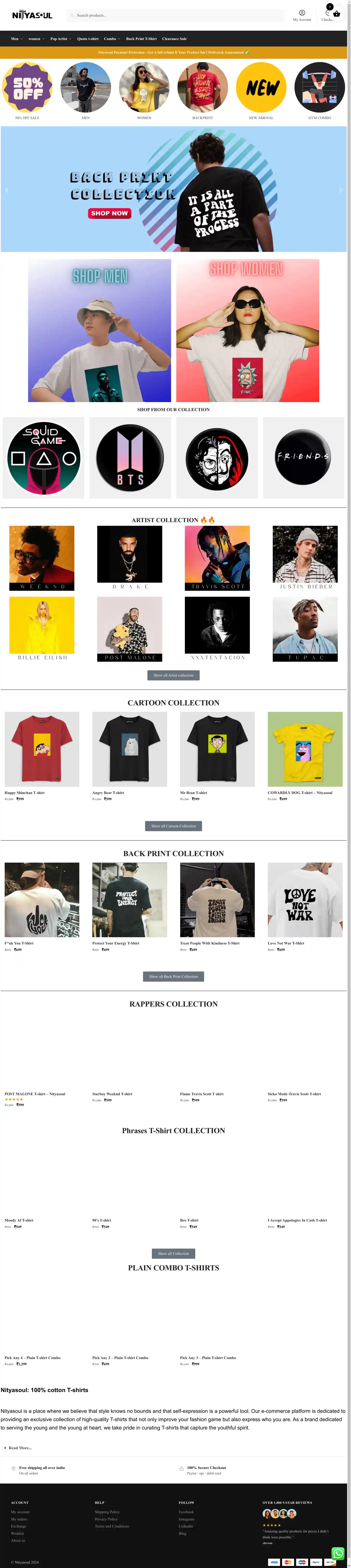Expand the Pop Artist menu dropdown

(x=61, y=39)
